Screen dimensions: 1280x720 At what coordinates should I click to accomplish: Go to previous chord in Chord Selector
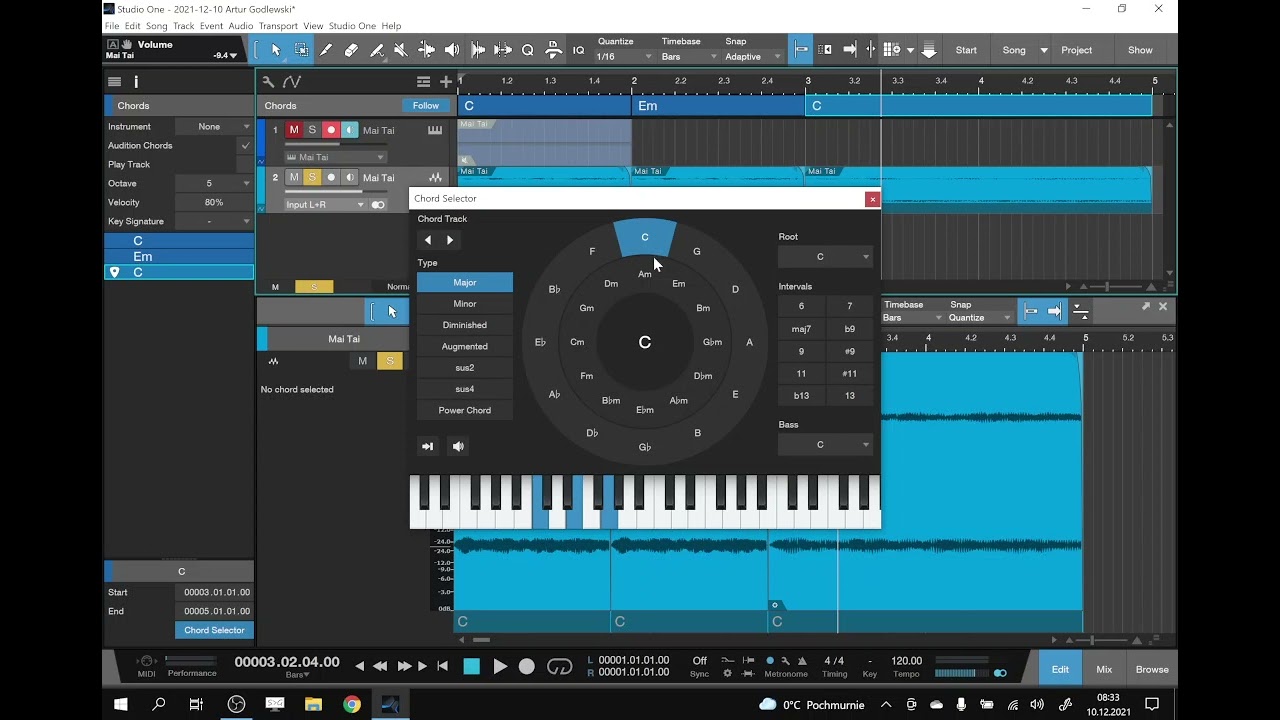pyautogui.click(x=428, y=240)
